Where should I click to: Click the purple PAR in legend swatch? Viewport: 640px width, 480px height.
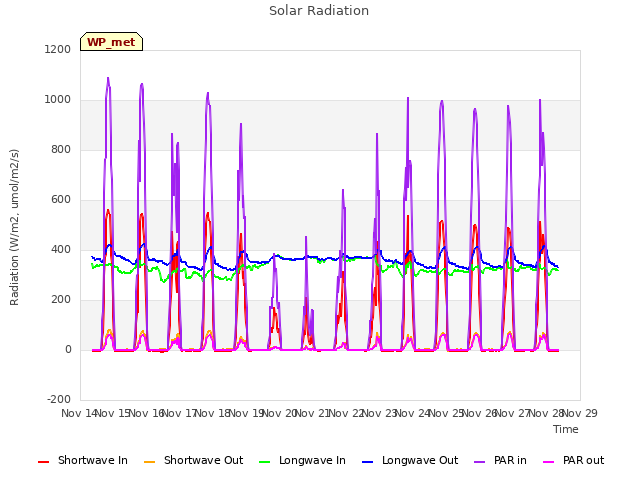click(480, 462)
